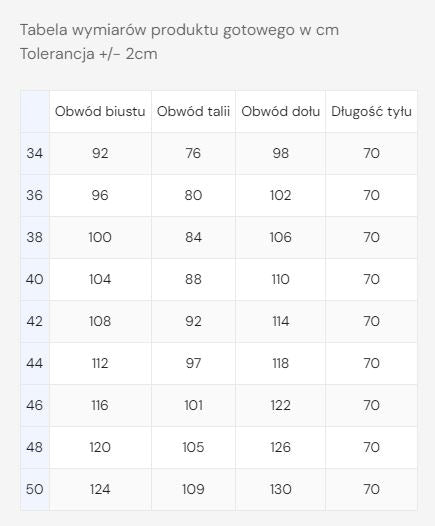Select the size 40 row label
435x526 pixels.
tap(35, 279)
